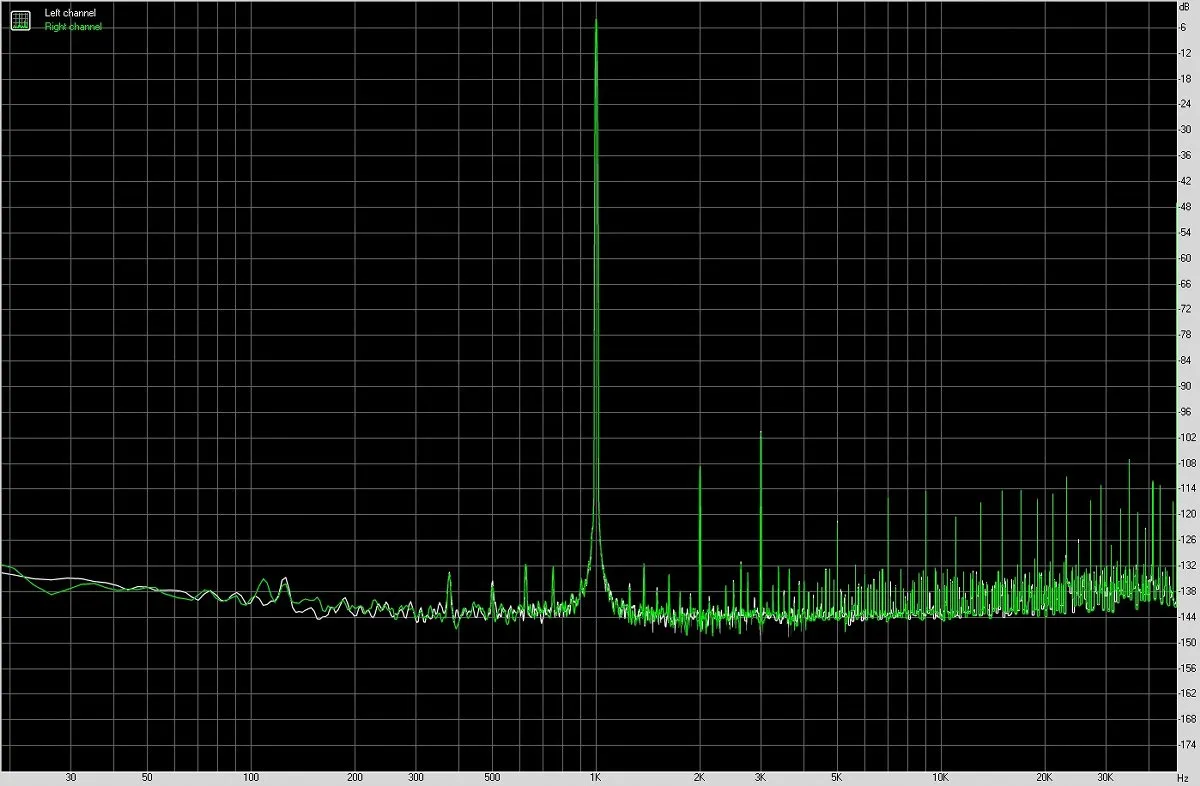This screenshot has height=786, width=1200.
Task: Click the 50 Hz frequency label
Action: [147, 777]
